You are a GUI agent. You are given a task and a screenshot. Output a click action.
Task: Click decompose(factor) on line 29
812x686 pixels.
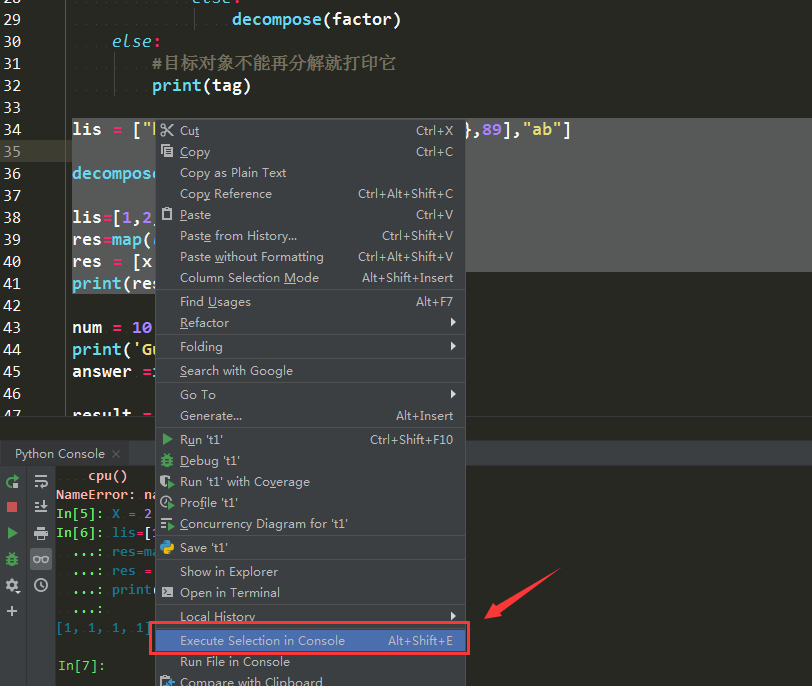[316, 20]
